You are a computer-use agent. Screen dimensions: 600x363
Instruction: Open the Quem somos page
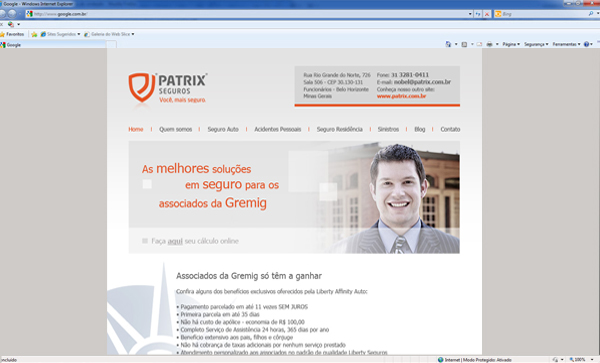pos(176,129)
